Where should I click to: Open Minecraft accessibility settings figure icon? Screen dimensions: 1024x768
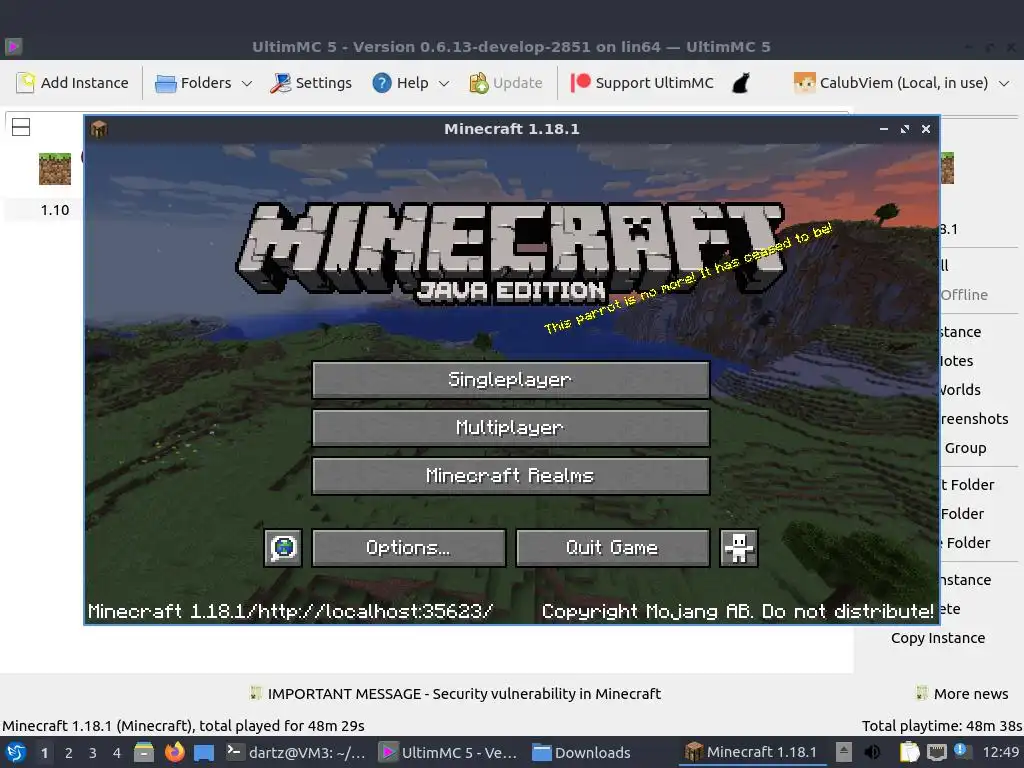[739, 547]
